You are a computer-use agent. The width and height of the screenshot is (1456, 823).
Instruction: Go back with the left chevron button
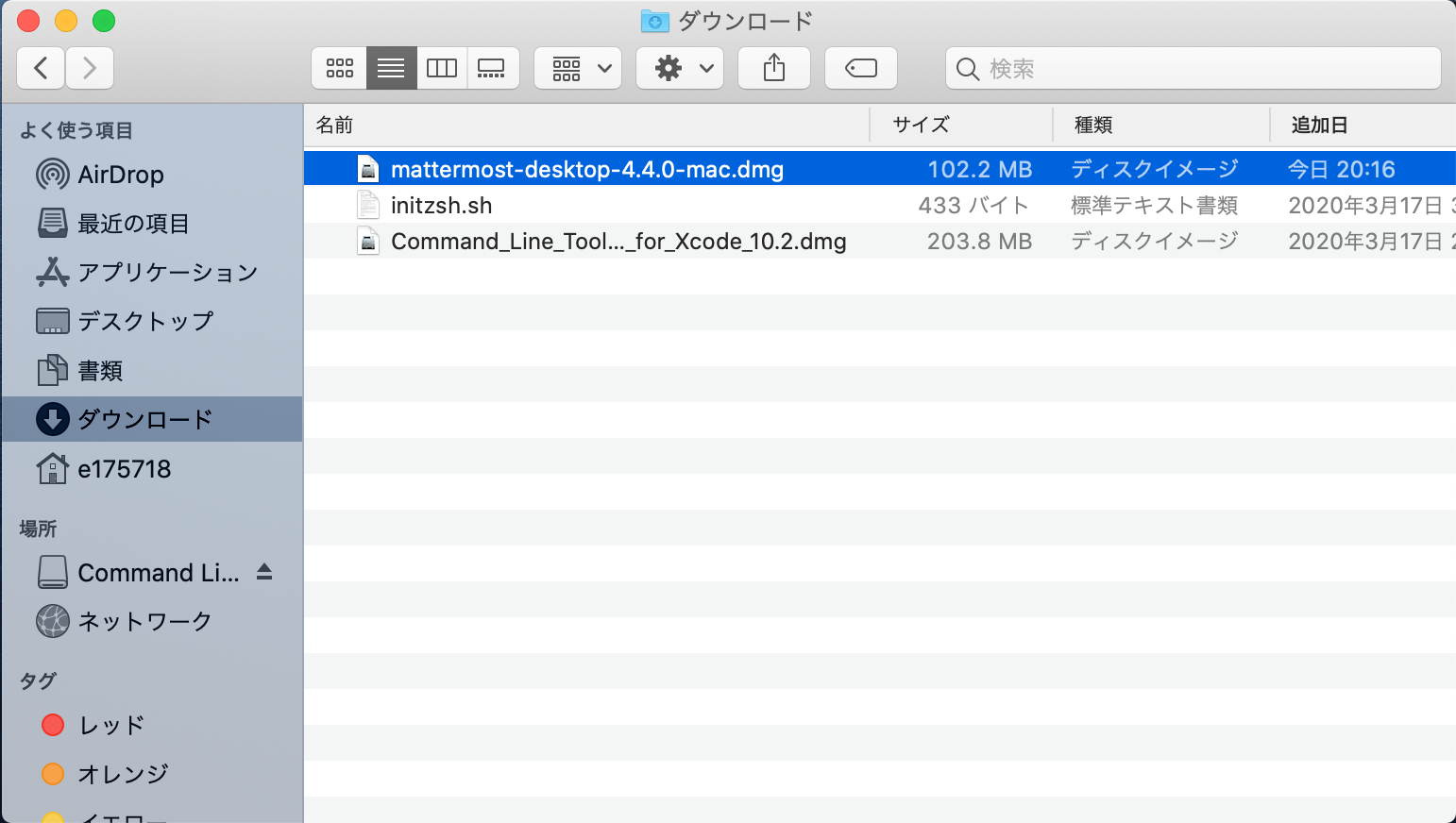click(x=41, y=68)
